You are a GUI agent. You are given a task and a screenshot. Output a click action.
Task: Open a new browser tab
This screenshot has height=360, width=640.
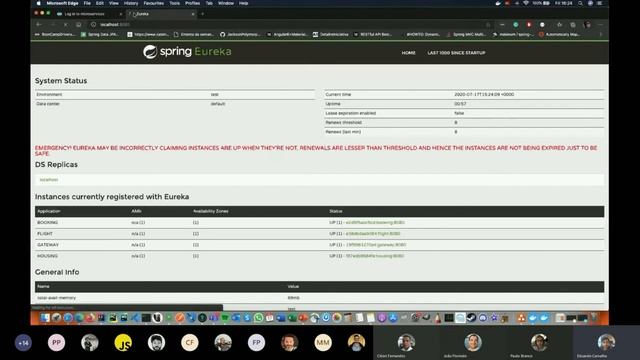point(202,14)
